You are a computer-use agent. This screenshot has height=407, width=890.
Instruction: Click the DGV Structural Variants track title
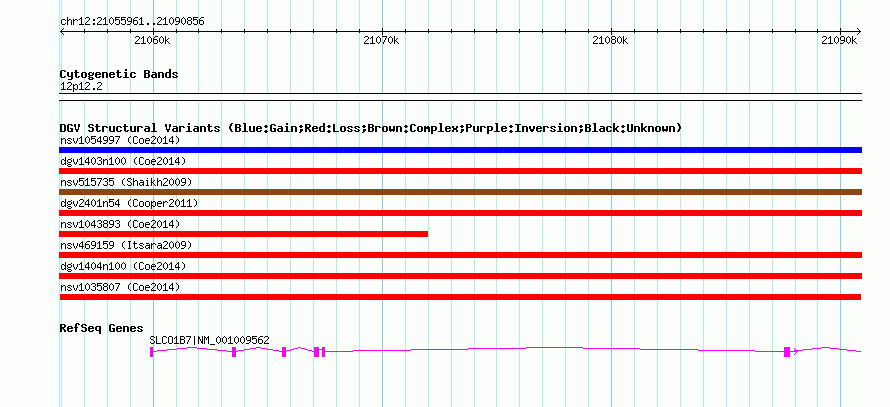point(370,128)
